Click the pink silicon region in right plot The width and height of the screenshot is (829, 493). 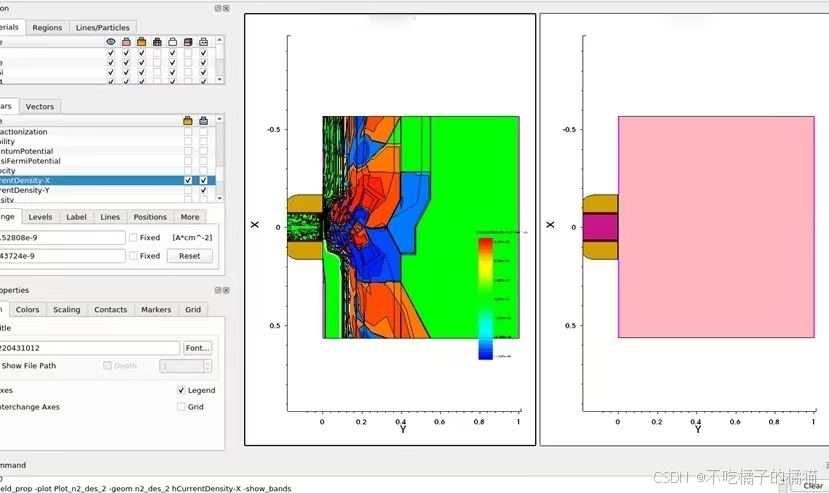coord(716,227)
